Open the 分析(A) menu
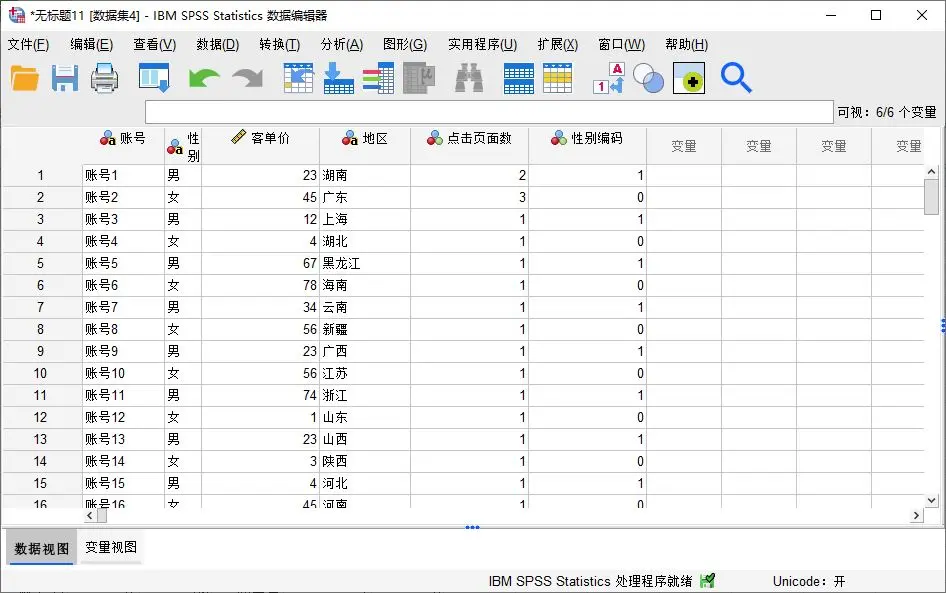 point(341,45)
